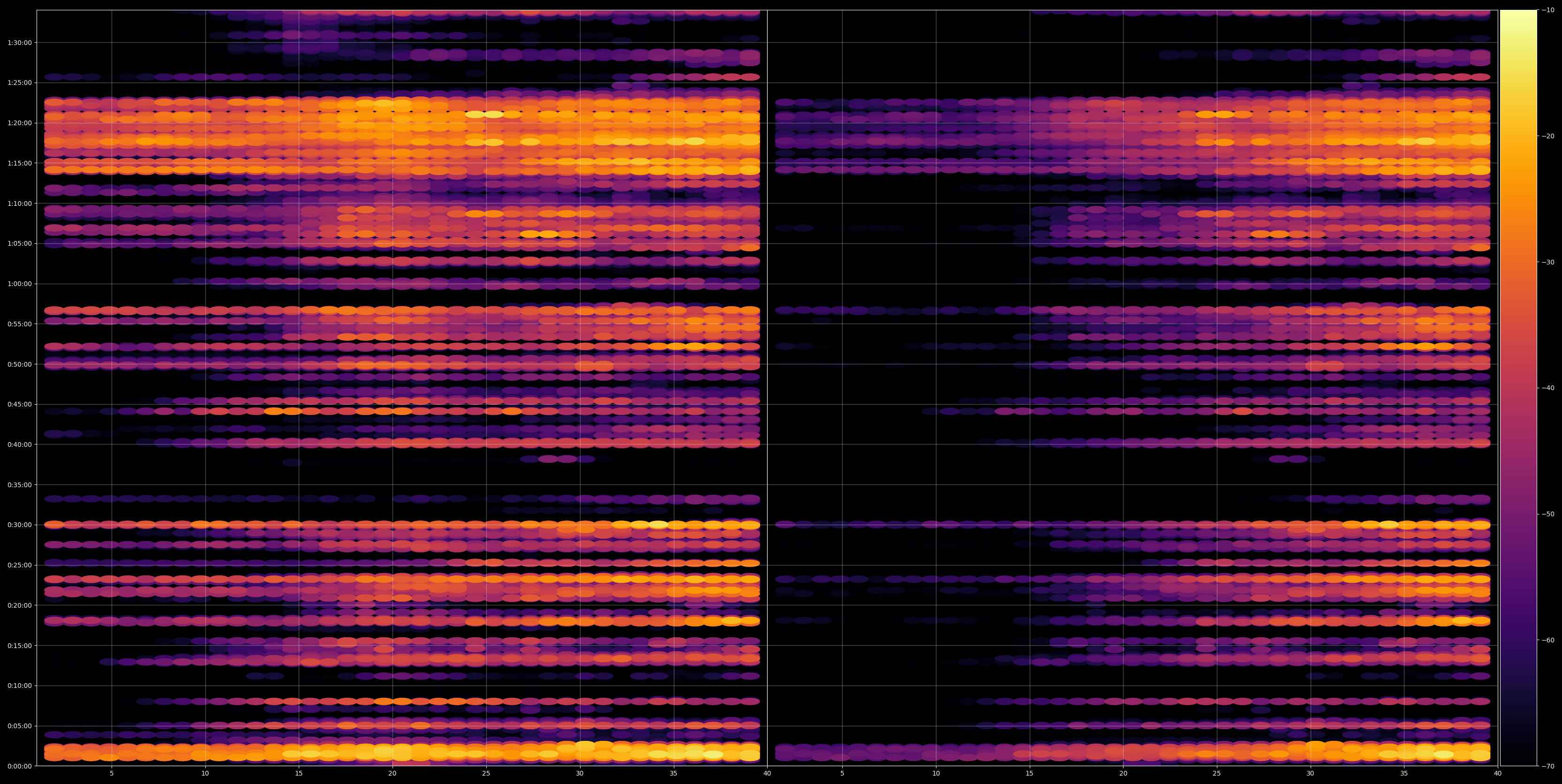This screenshot has width=1562, height=784.
Task: Click the 1:25:00 time axis label
Action: [x=19, y=83]
